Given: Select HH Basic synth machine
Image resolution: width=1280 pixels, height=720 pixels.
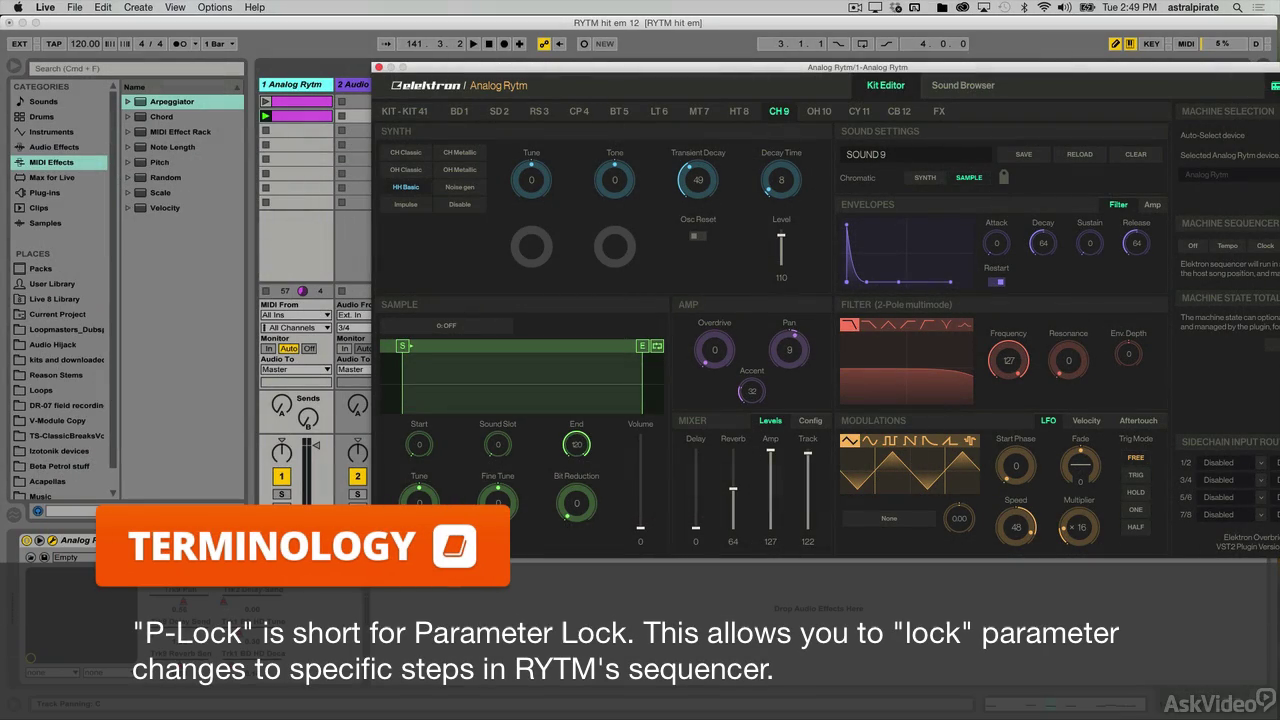Looking at the screenshot, I should tap(406, 187).
